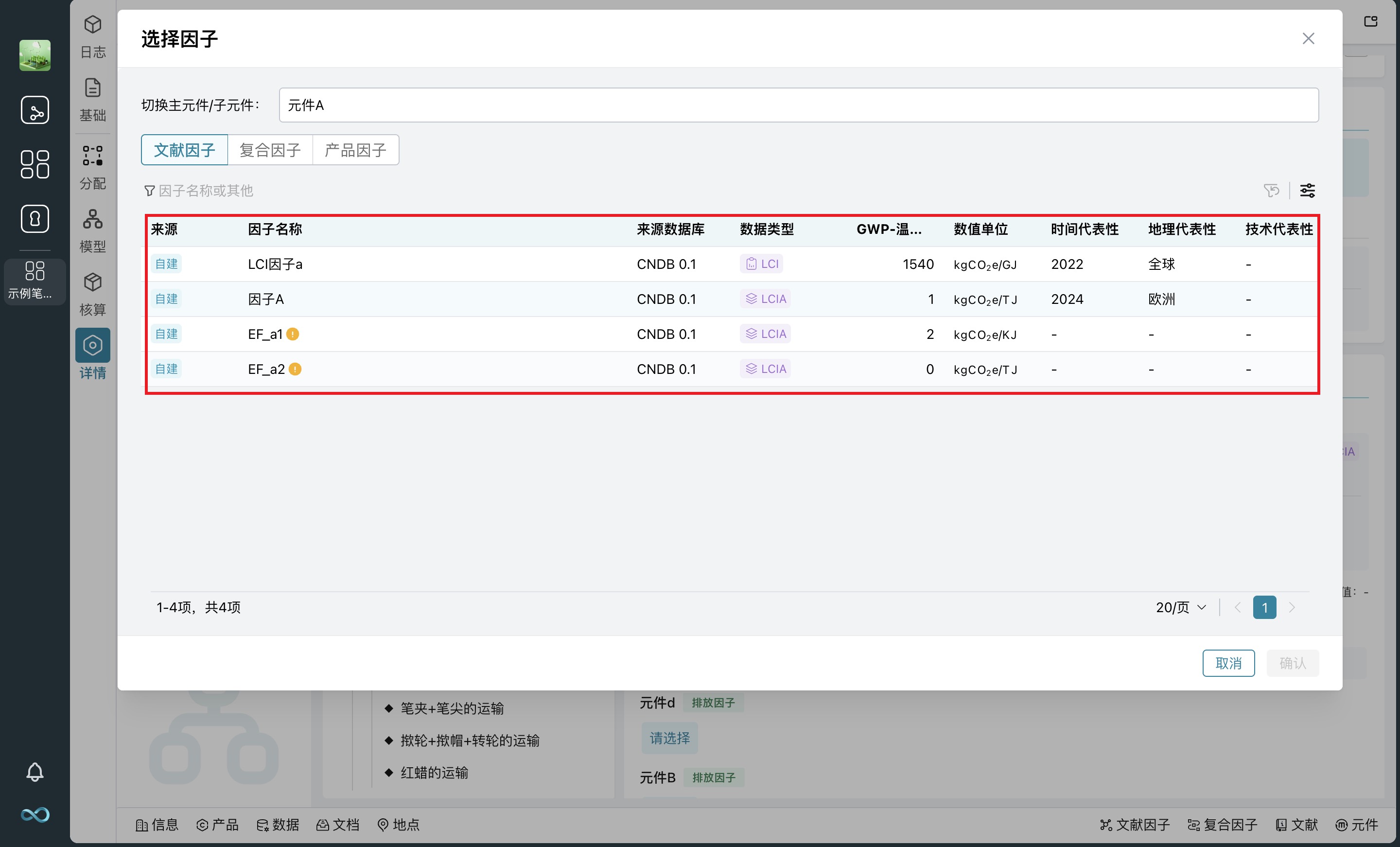Open column settings sliders icon
The height and width of the screenshot is (847, 1400).
coord(1307,191)
